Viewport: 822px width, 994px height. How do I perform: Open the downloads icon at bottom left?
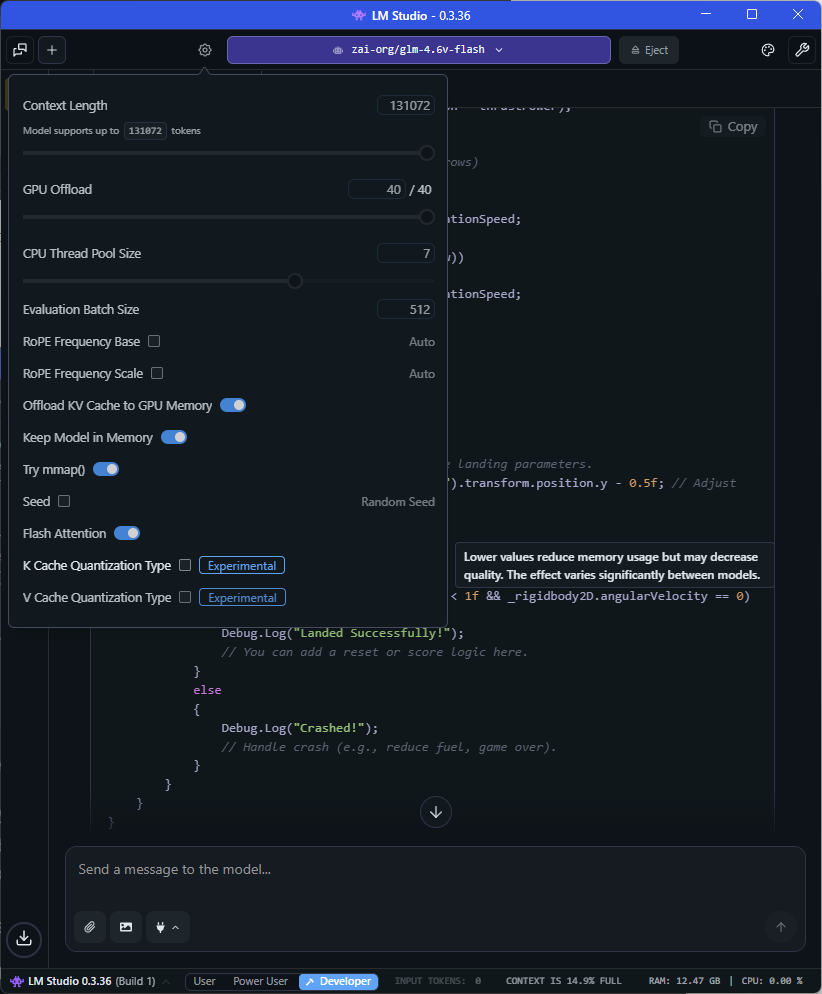point(24,938)
